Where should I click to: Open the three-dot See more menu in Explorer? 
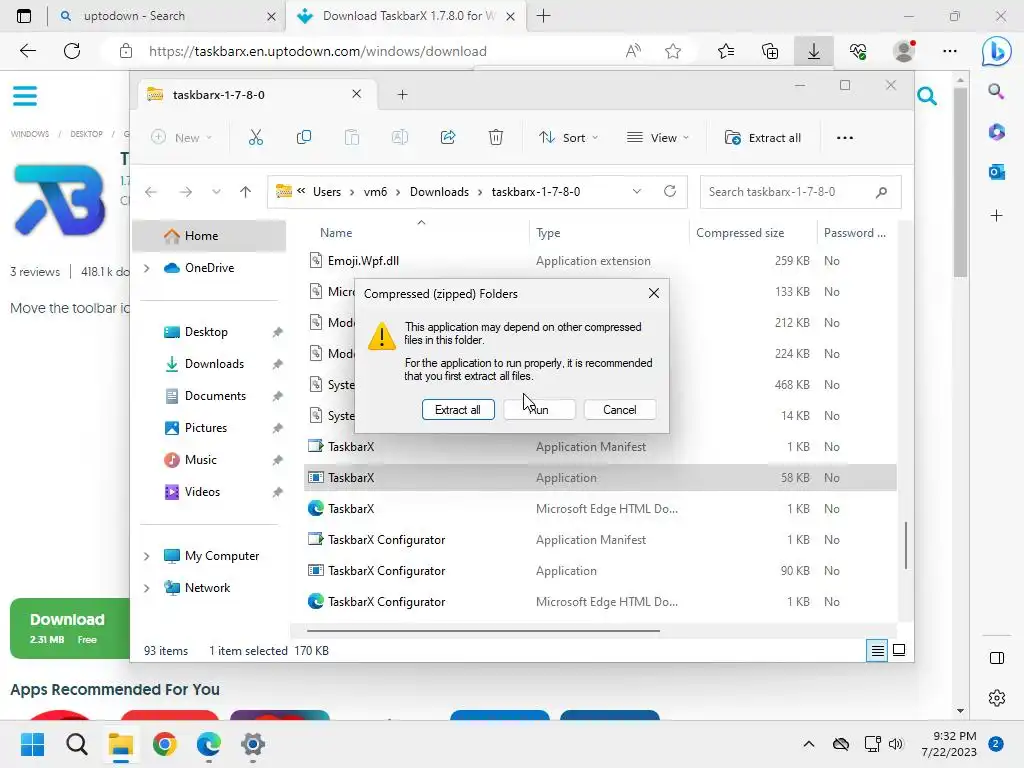844,138
